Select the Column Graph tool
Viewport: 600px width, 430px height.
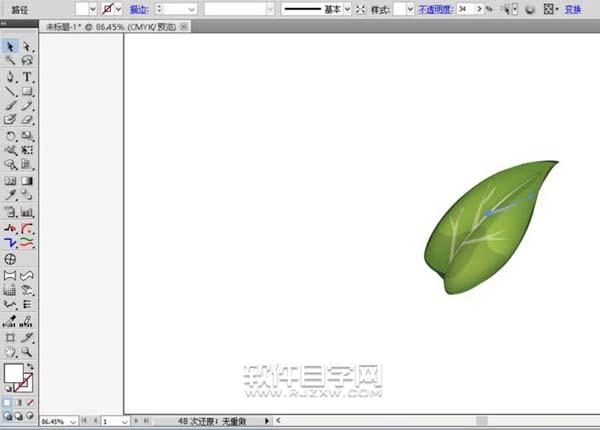(27, 212)
